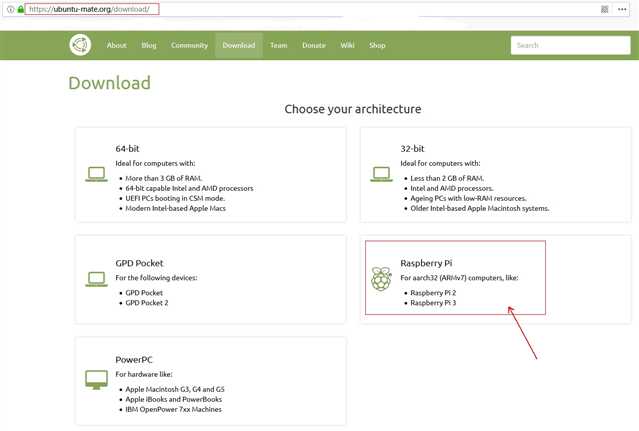Click 'Choose your architecture' heading
639x431 pixels.
pyautogui.click(x=353, y=109)
